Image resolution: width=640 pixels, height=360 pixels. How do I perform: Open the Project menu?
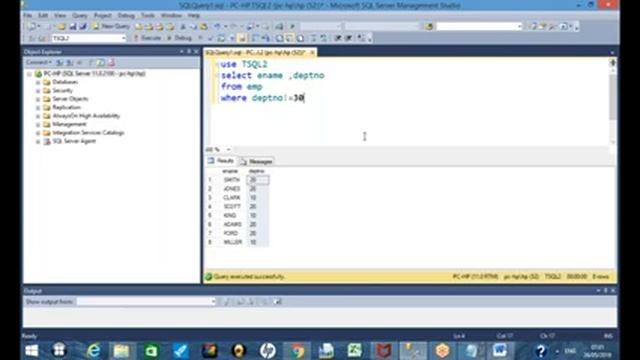point(102,16)
